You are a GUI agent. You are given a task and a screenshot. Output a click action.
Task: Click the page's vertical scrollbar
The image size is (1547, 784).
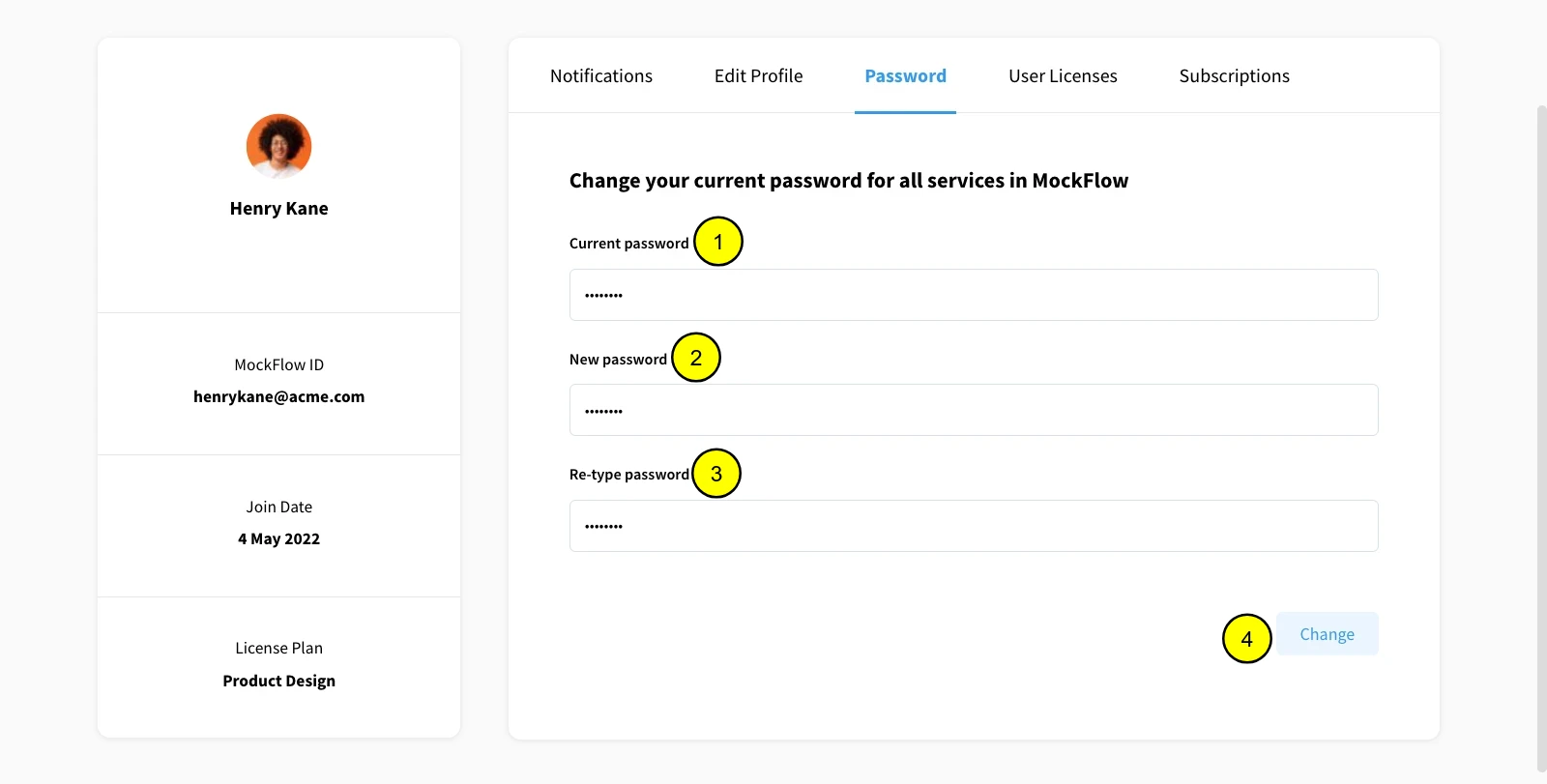point(1541,440)
